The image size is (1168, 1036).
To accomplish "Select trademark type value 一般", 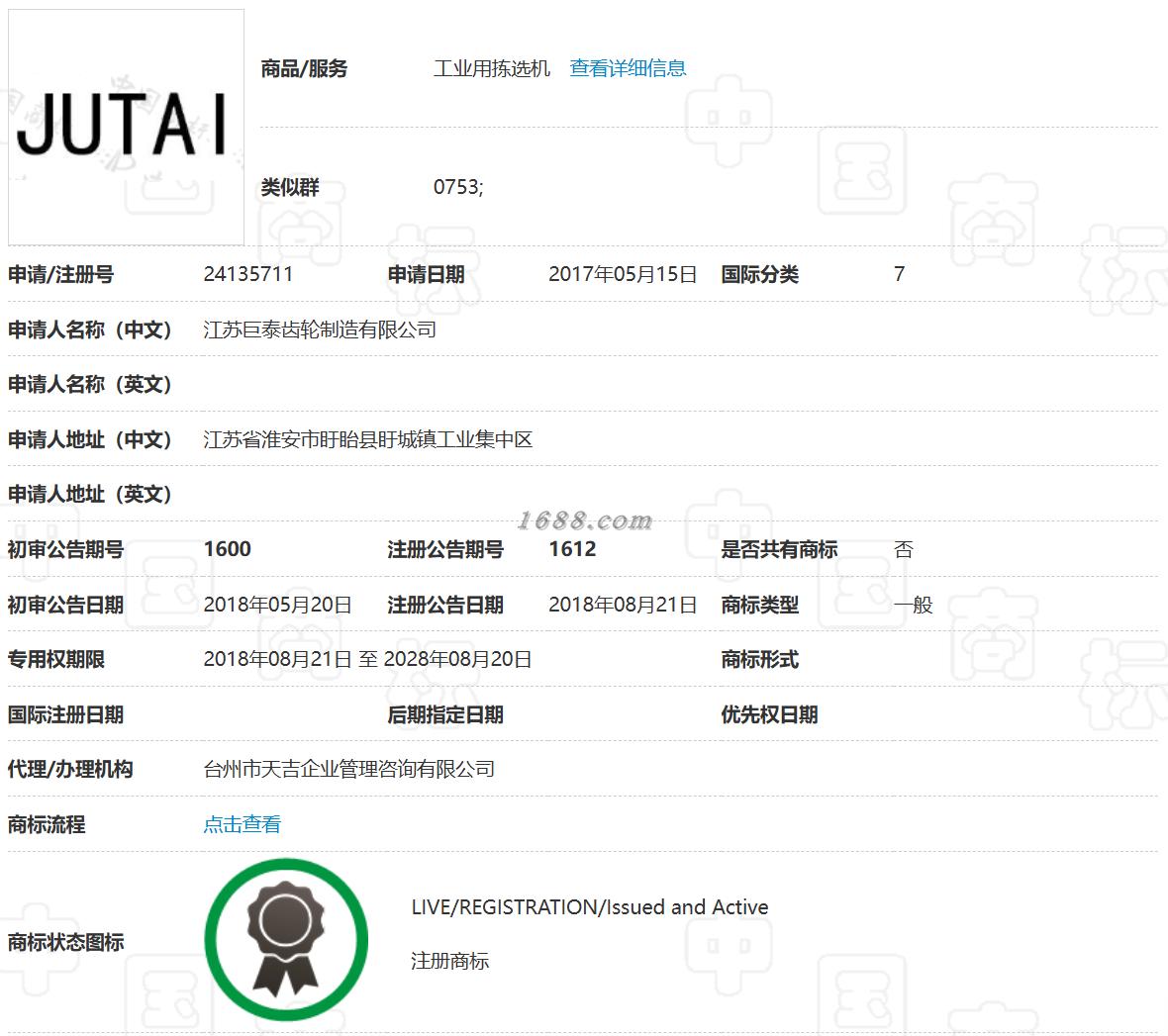I will pos(914,604).
